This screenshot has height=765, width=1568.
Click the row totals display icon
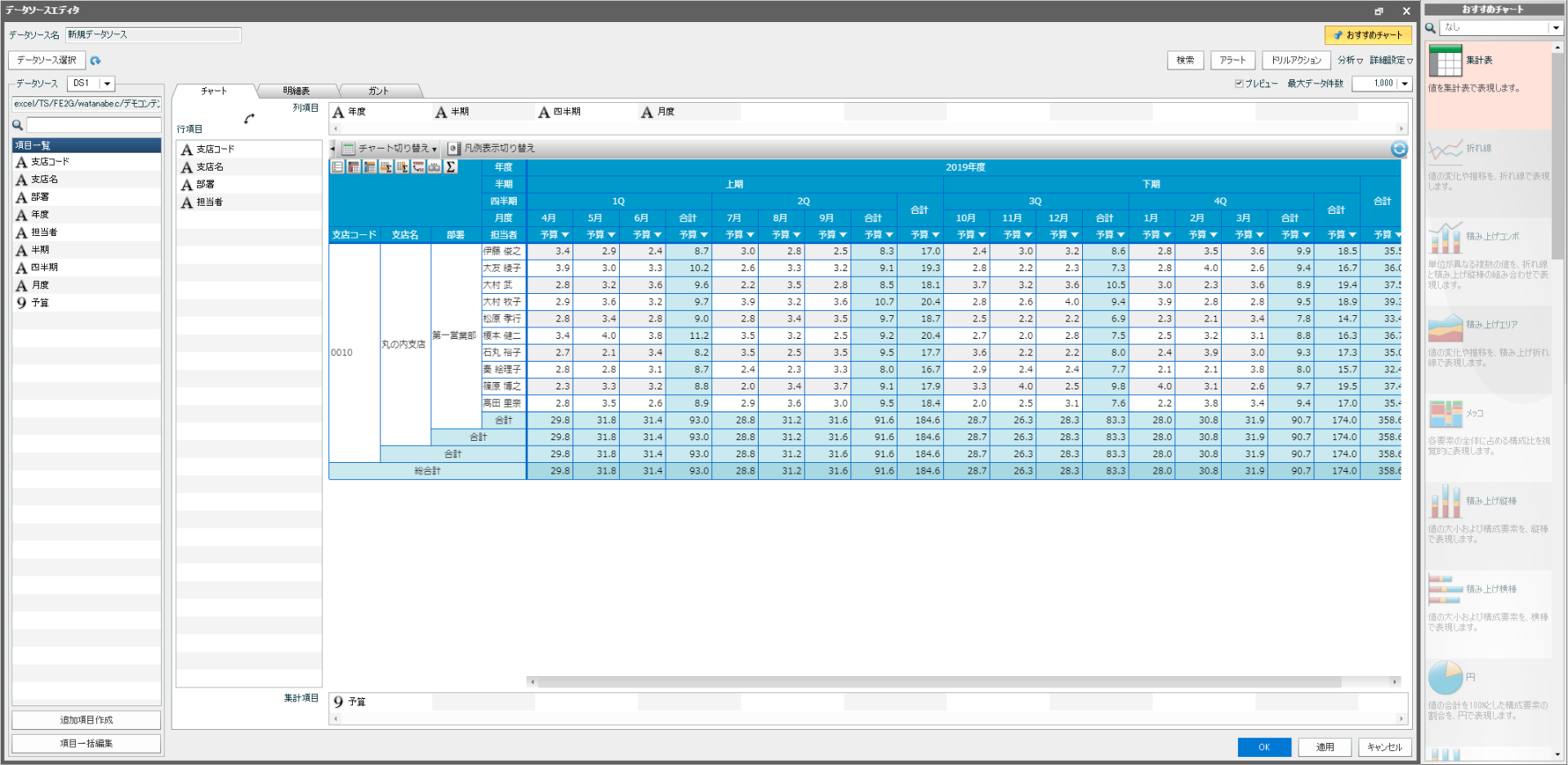[354, 167]
